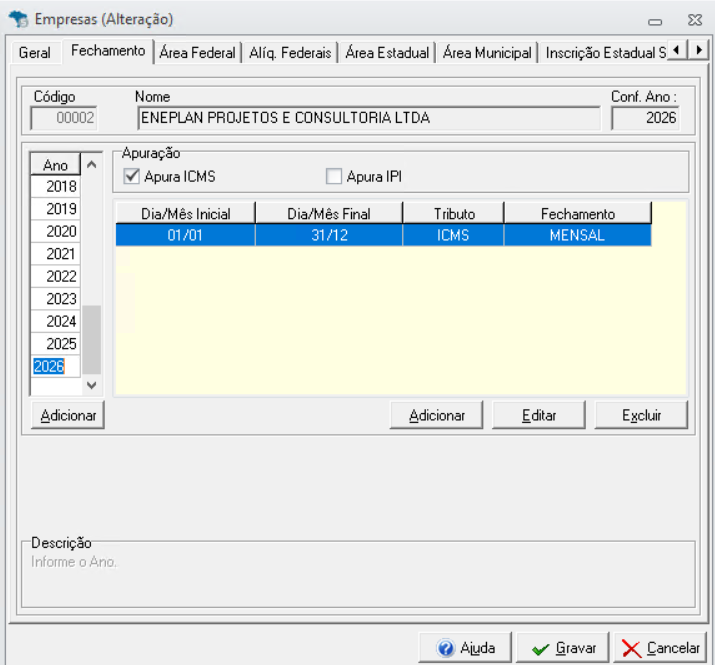The width and height of the screenshot is (715, 665).
Task: Toggle the Apura ICMS checkbox
Action: pyautogui.click(x=132, y=176)
